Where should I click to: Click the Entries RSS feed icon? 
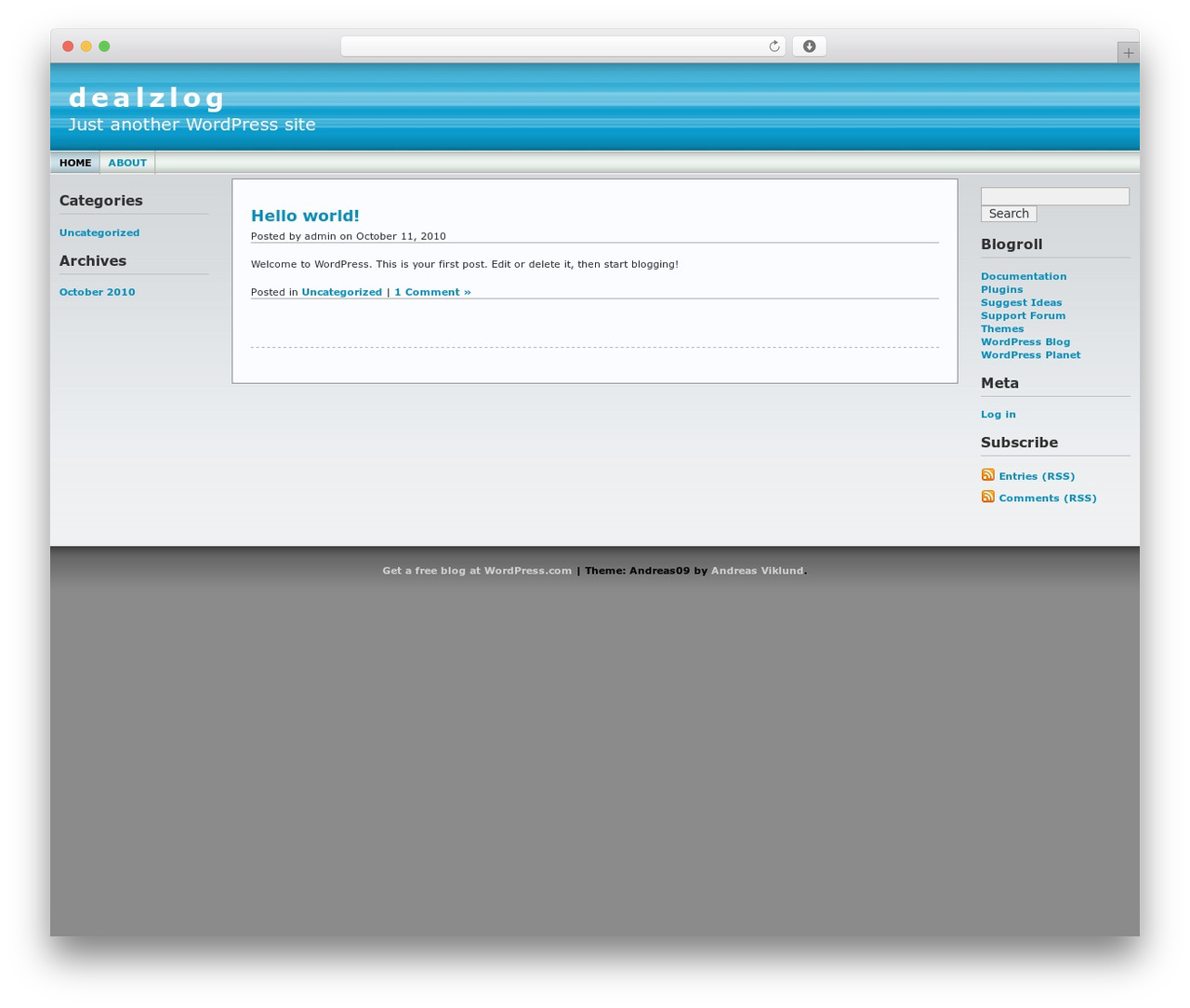point(987,475)
